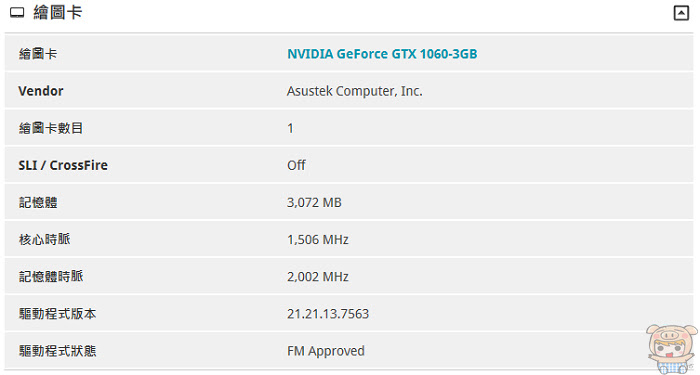
Task: Click the FM Approved driver status
Action: pyautogui.click(x=326, y=351)
